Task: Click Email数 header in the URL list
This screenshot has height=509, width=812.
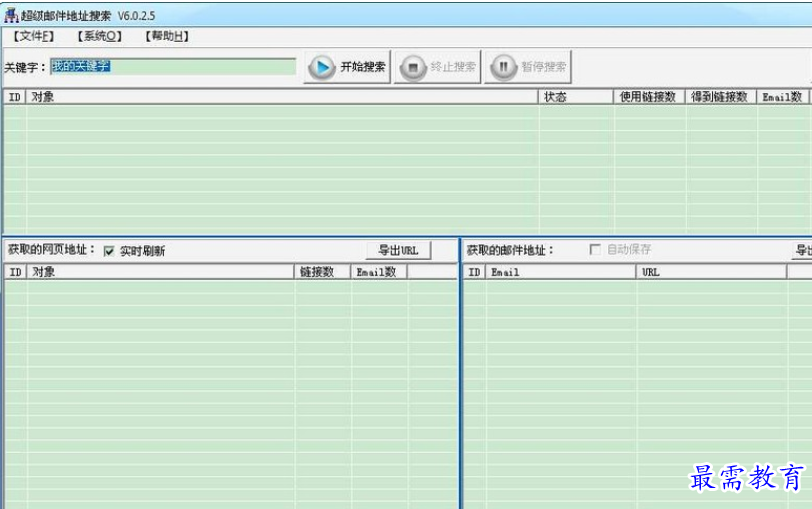Action: pyautogui.click(x=379, y=272)
